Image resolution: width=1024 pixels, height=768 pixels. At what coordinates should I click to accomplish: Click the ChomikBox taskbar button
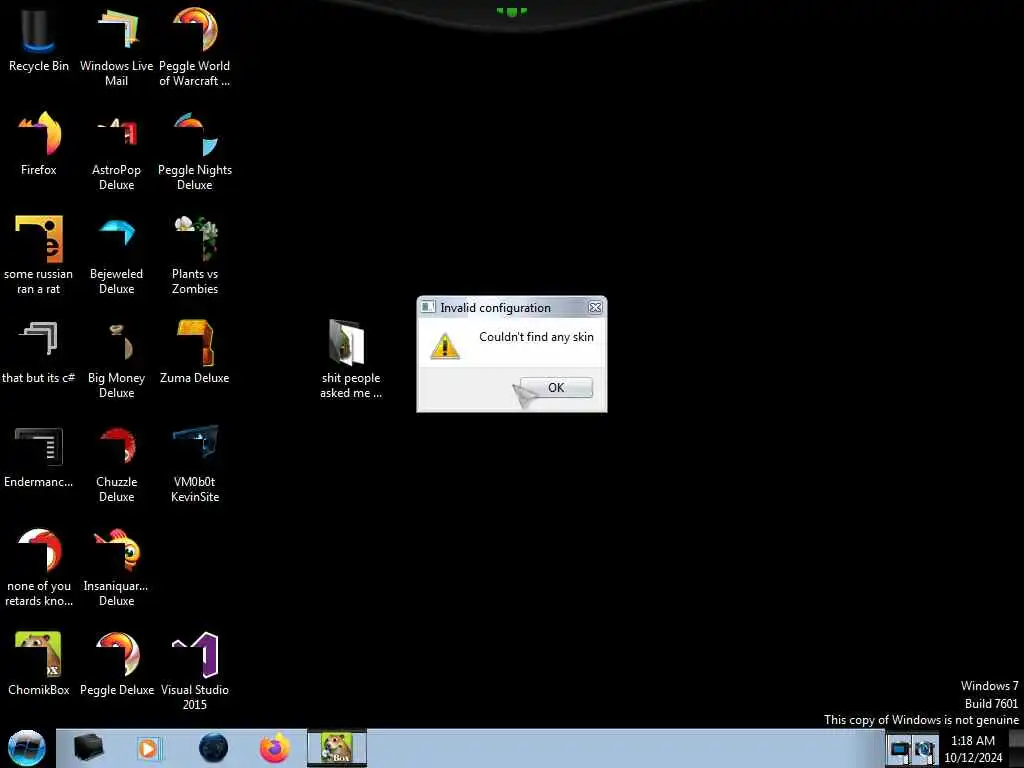(337, 748)
